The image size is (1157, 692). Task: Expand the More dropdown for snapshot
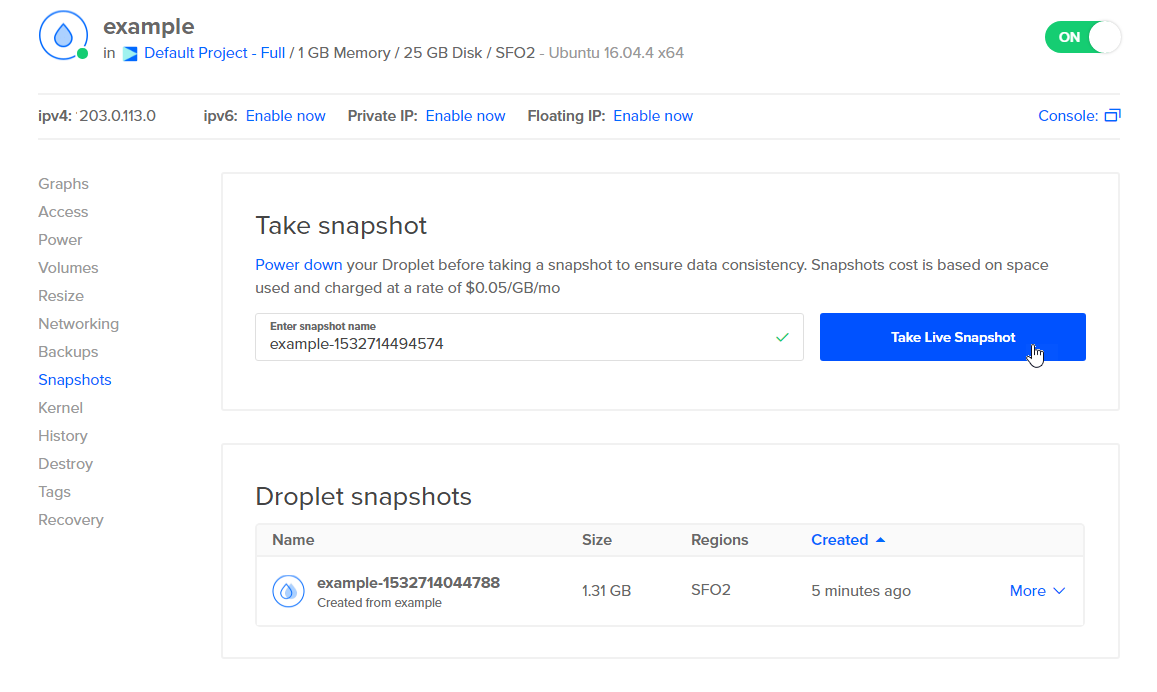[1037, 591]
